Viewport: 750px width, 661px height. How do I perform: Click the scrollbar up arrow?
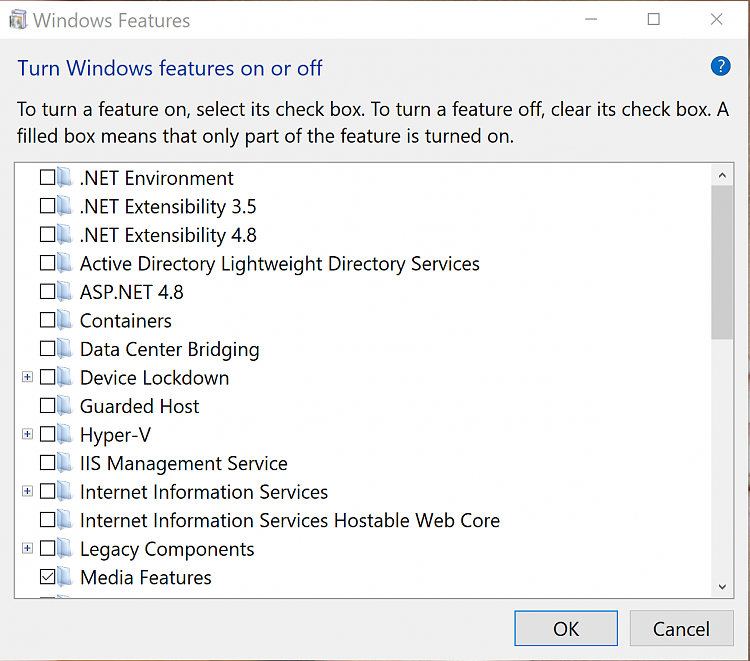(722, 175)
